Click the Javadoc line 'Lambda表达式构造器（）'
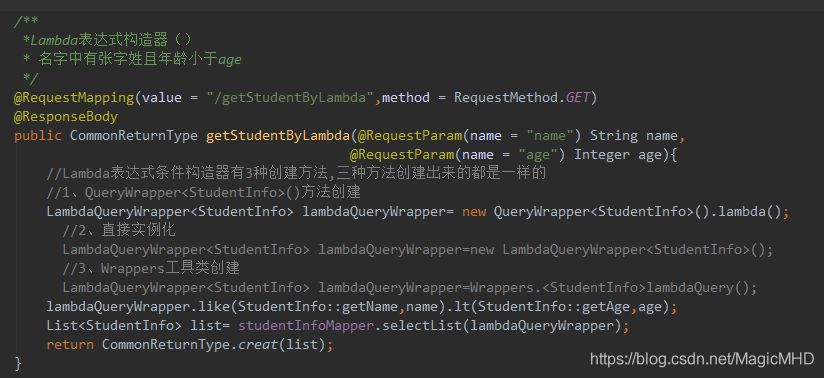 [x=108, y=40]
